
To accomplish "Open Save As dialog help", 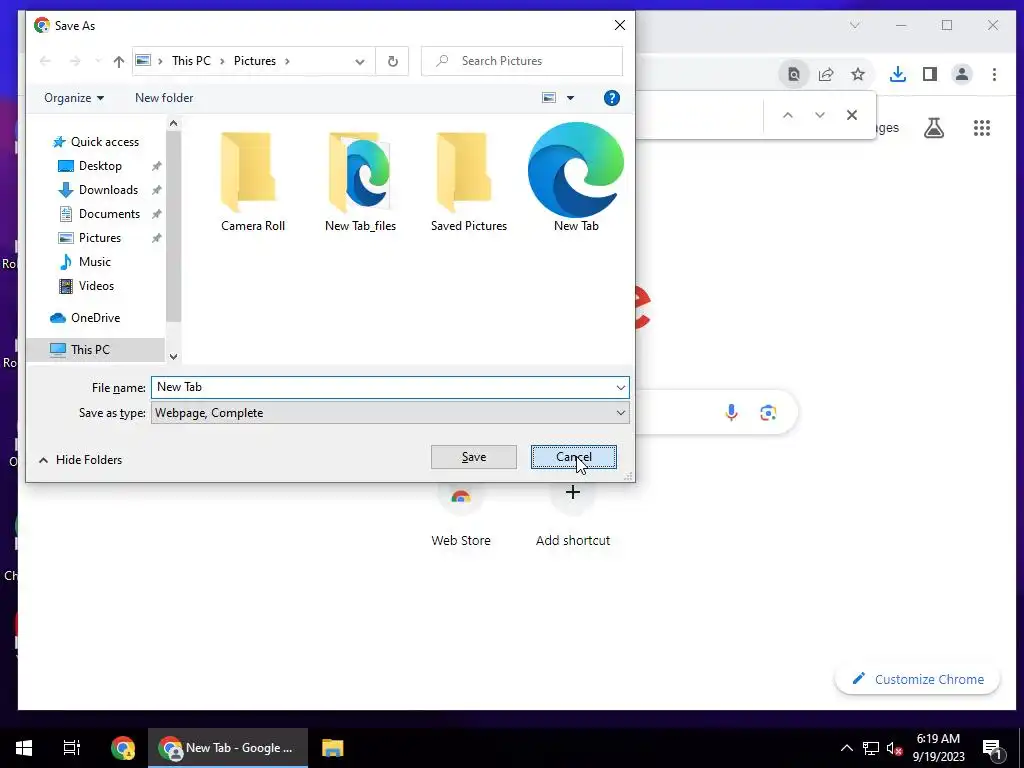I will [611, 98].
